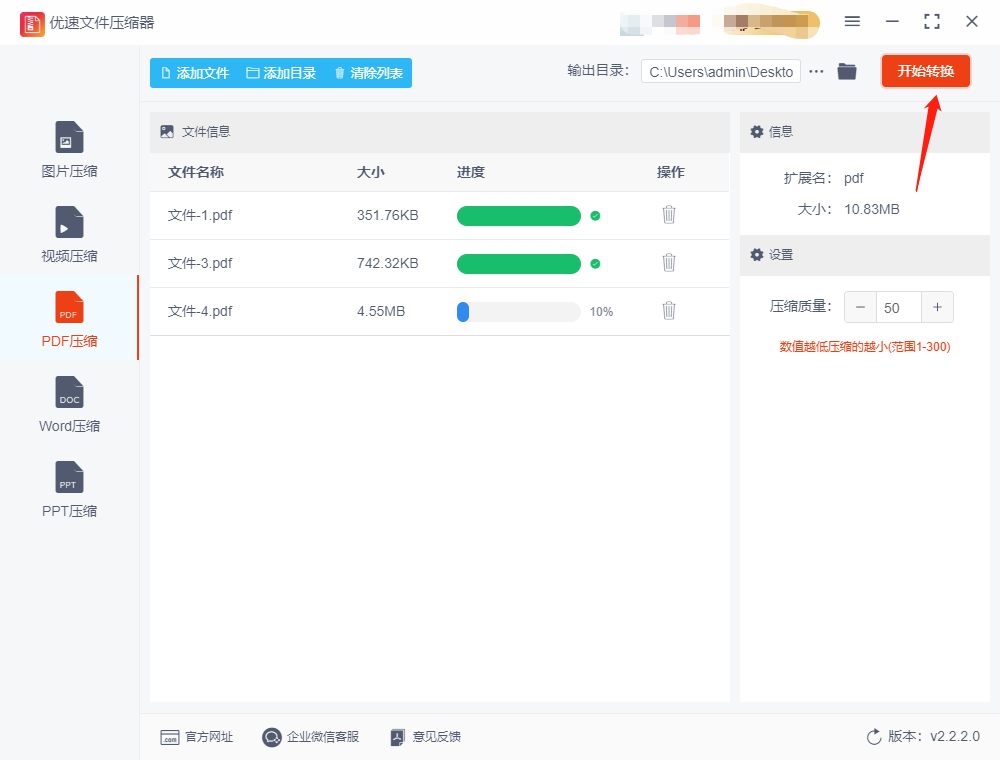Click the 添加文件 add file button

point(195,73)
